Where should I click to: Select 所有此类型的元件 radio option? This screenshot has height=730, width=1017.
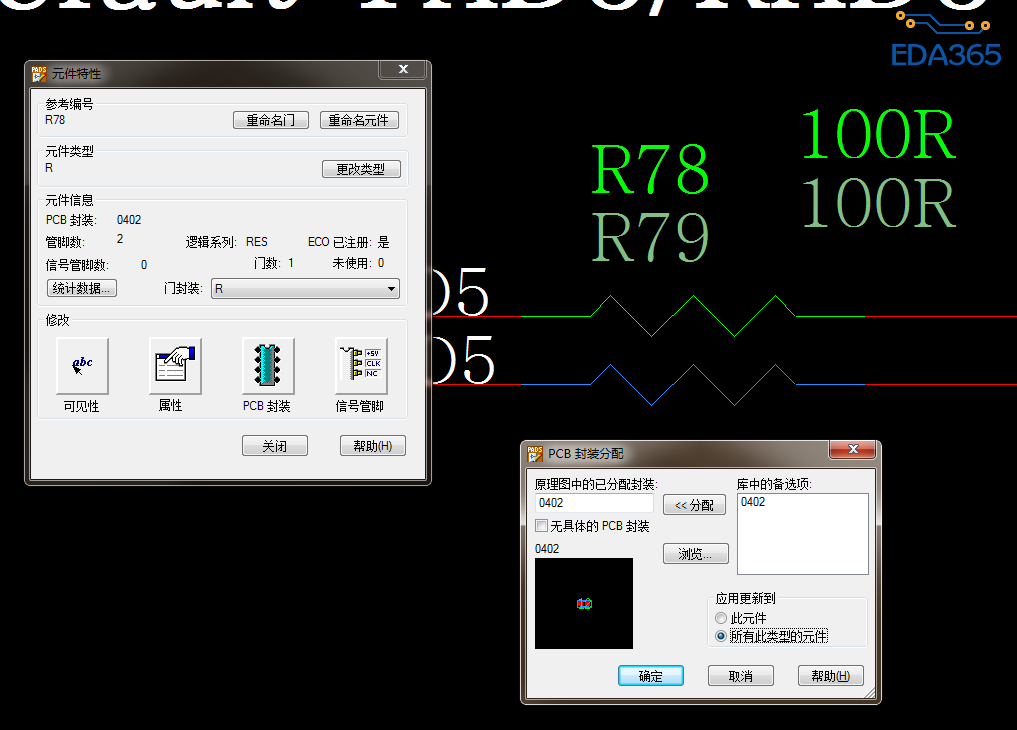point(721,636)
